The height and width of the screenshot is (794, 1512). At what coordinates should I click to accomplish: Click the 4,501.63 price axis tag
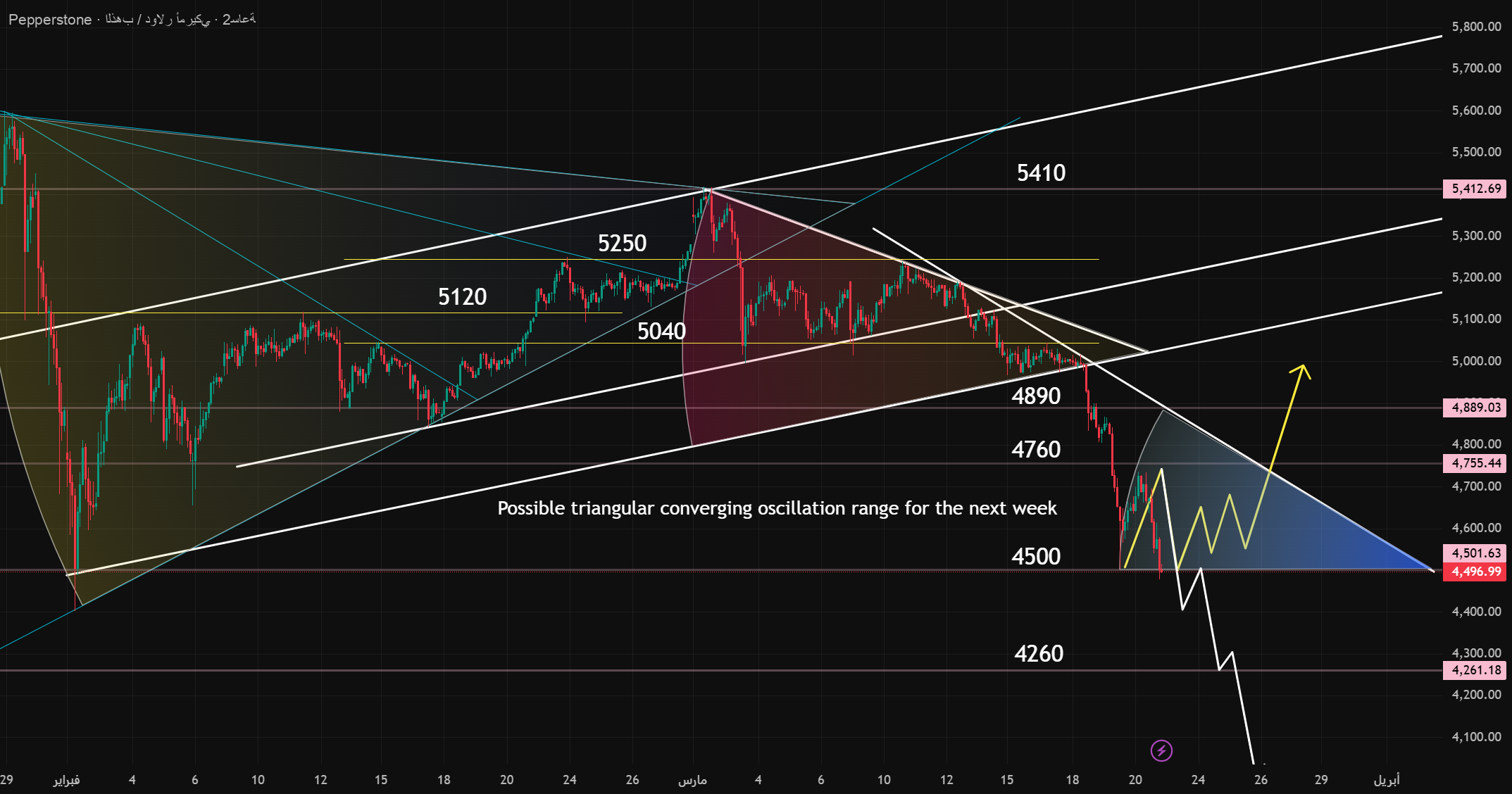[1476, 553]
